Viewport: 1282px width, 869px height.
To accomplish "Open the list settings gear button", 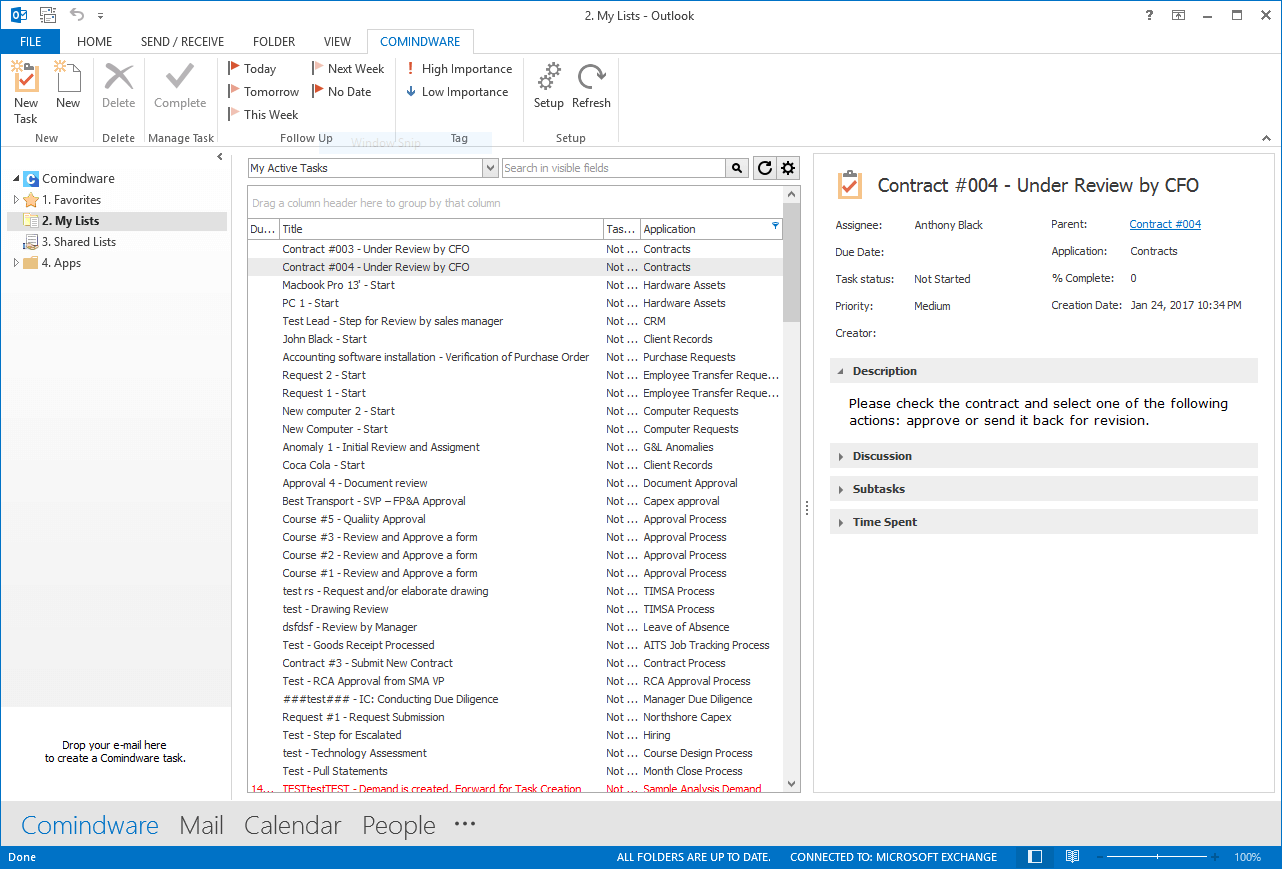I will (788, 168).
